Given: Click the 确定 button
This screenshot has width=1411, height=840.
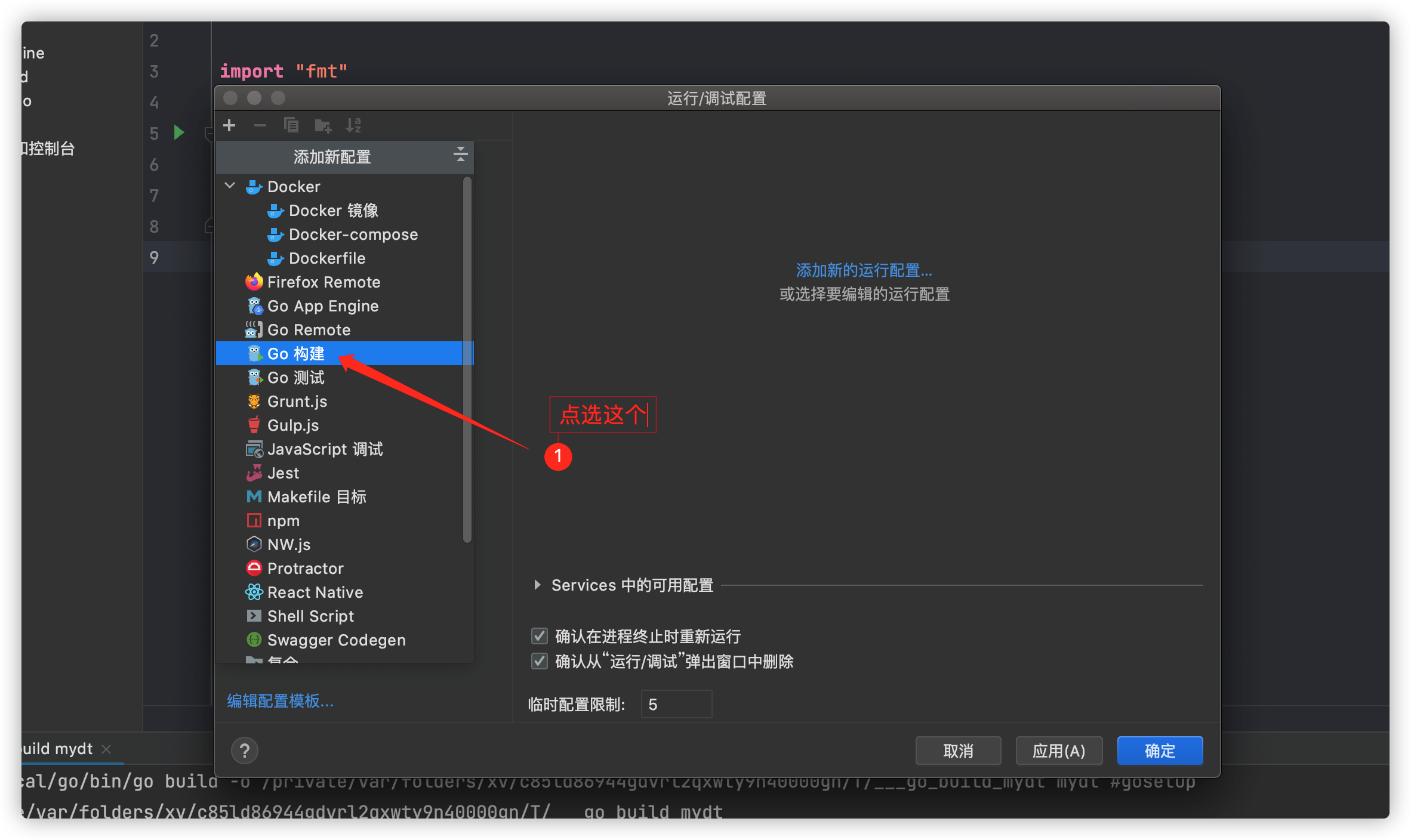Looking at the screenshot, I should coord(1159,751).
